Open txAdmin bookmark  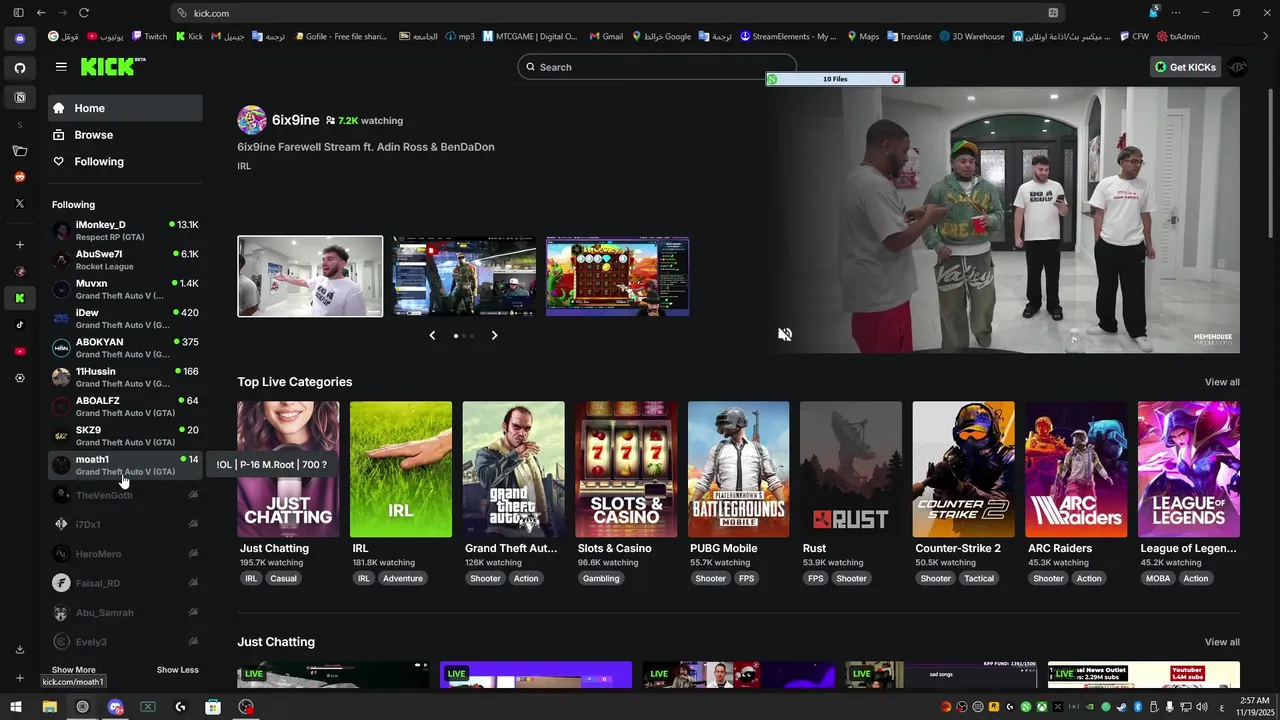pos(1178,36)
